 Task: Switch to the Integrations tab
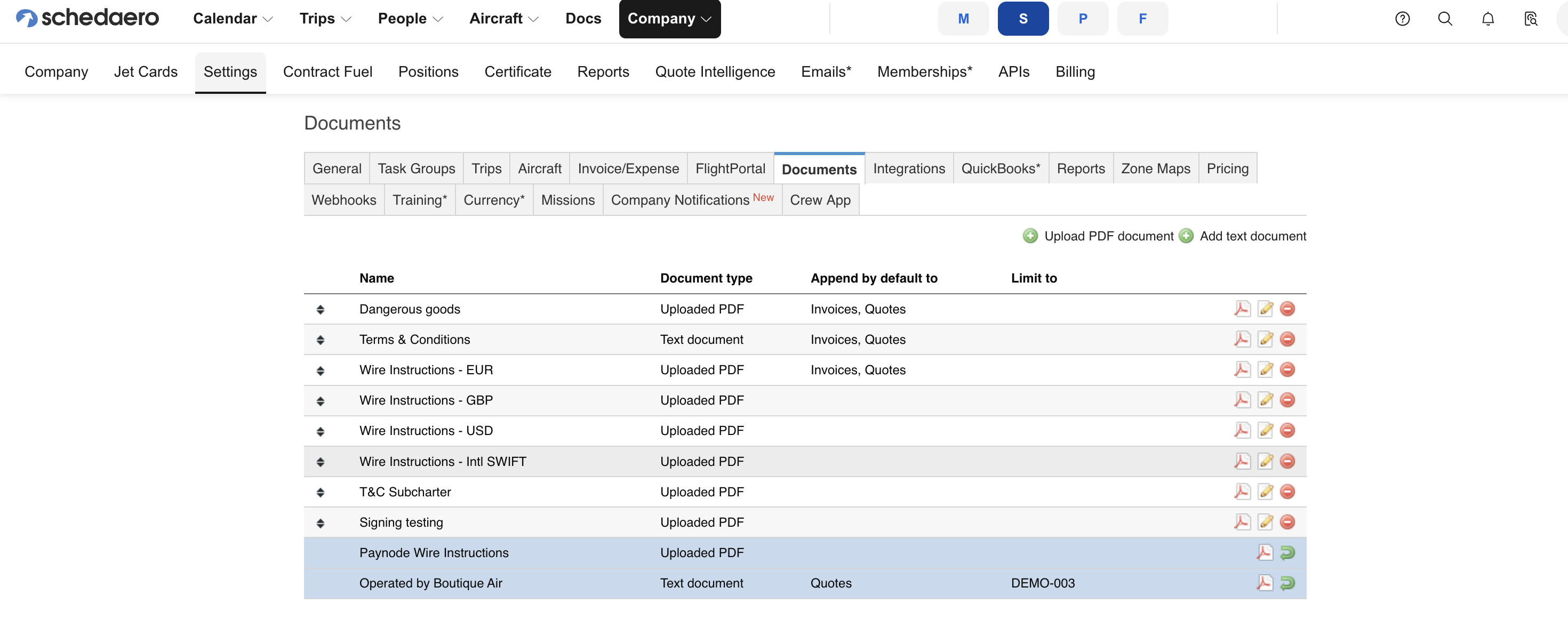coord(908,168)
